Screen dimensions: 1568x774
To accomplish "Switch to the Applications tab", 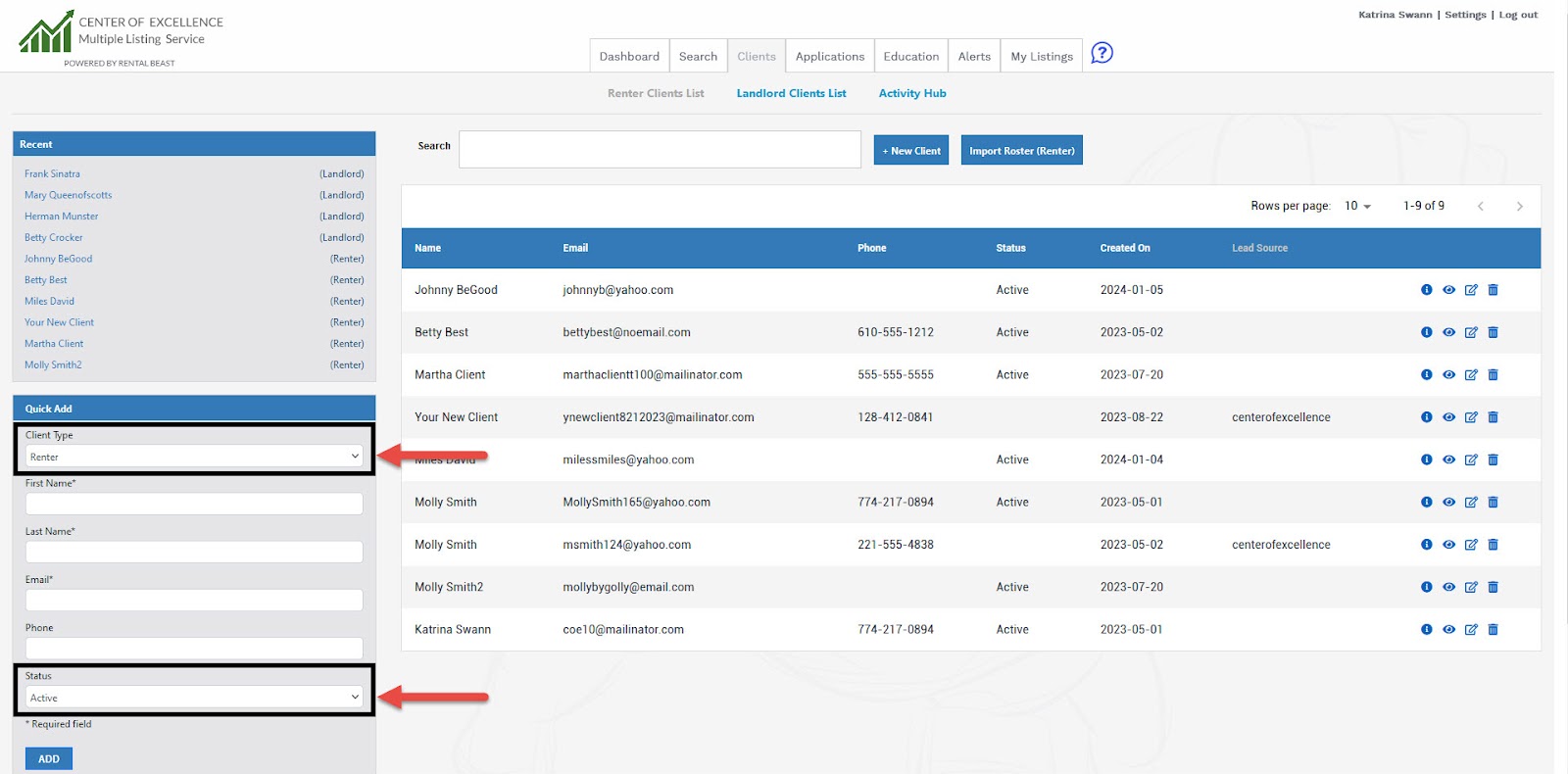I will 830,56.
